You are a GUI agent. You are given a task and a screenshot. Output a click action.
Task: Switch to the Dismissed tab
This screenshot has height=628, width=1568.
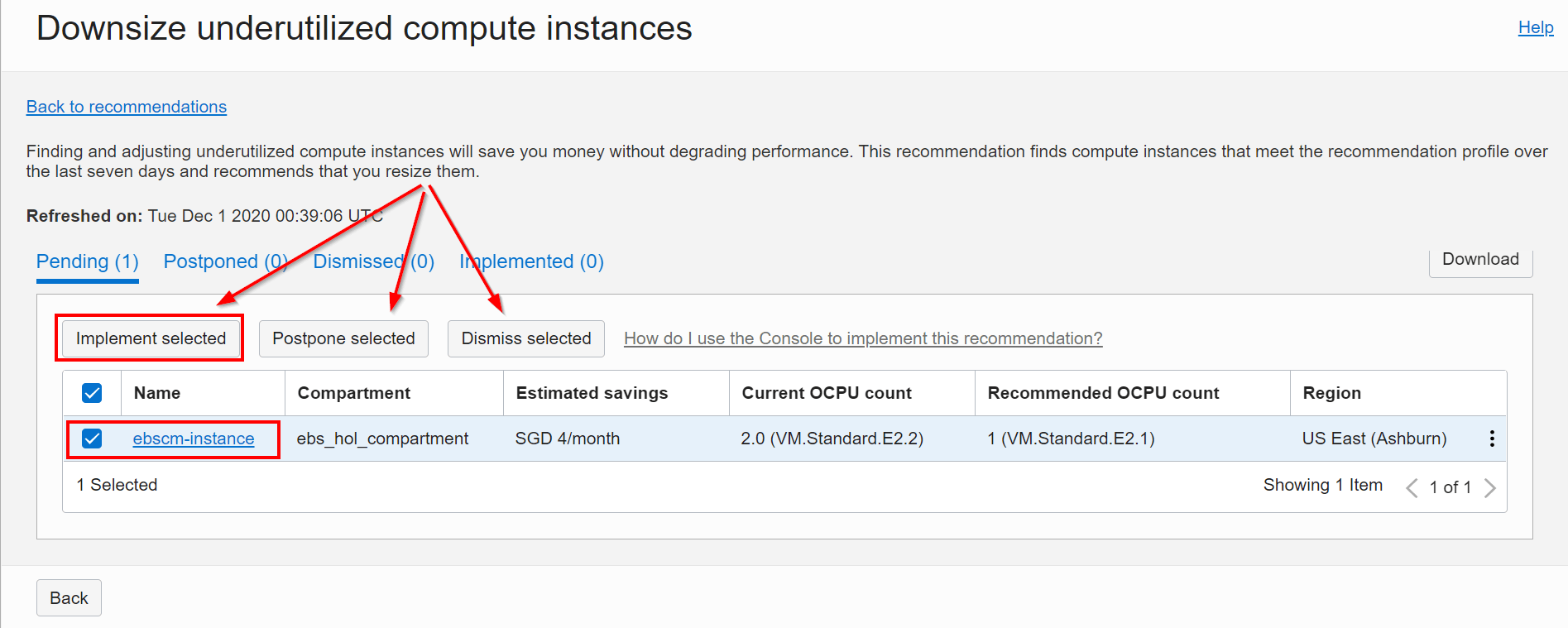point(372,261)
